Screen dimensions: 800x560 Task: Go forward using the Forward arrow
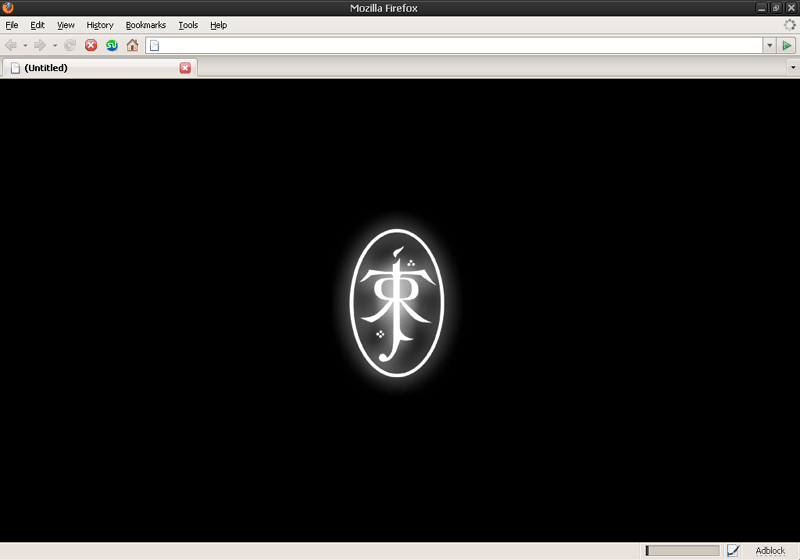pos(40,45)
